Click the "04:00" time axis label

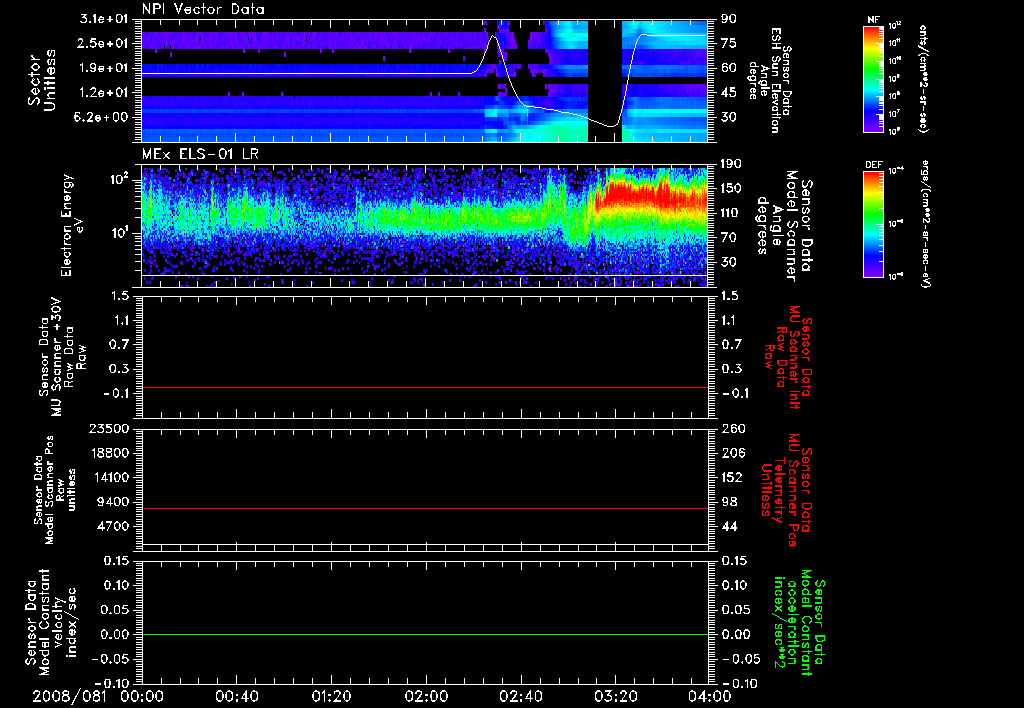click(710, 696)
